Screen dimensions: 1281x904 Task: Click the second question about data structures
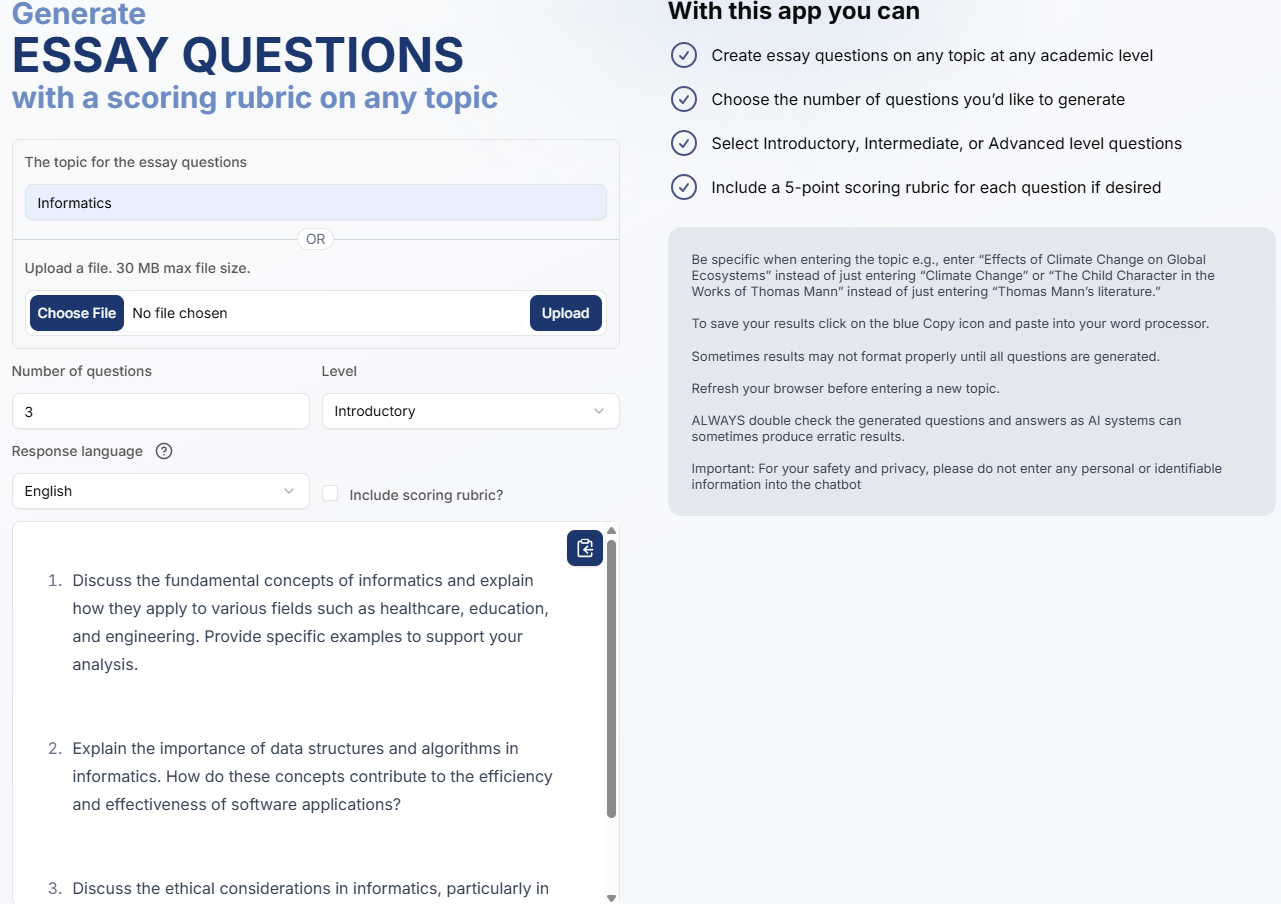point(312,776)
